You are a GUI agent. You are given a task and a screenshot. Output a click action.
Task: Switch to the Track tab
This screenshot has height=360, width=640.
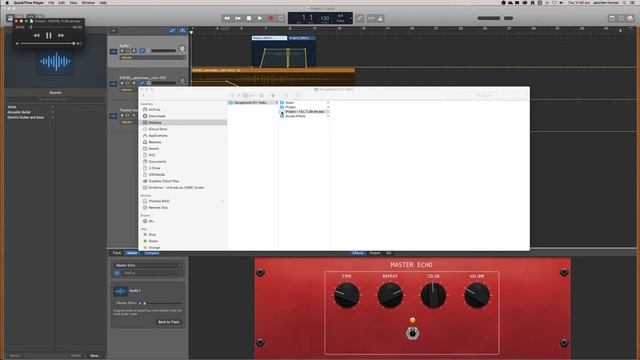pos(117,253)
